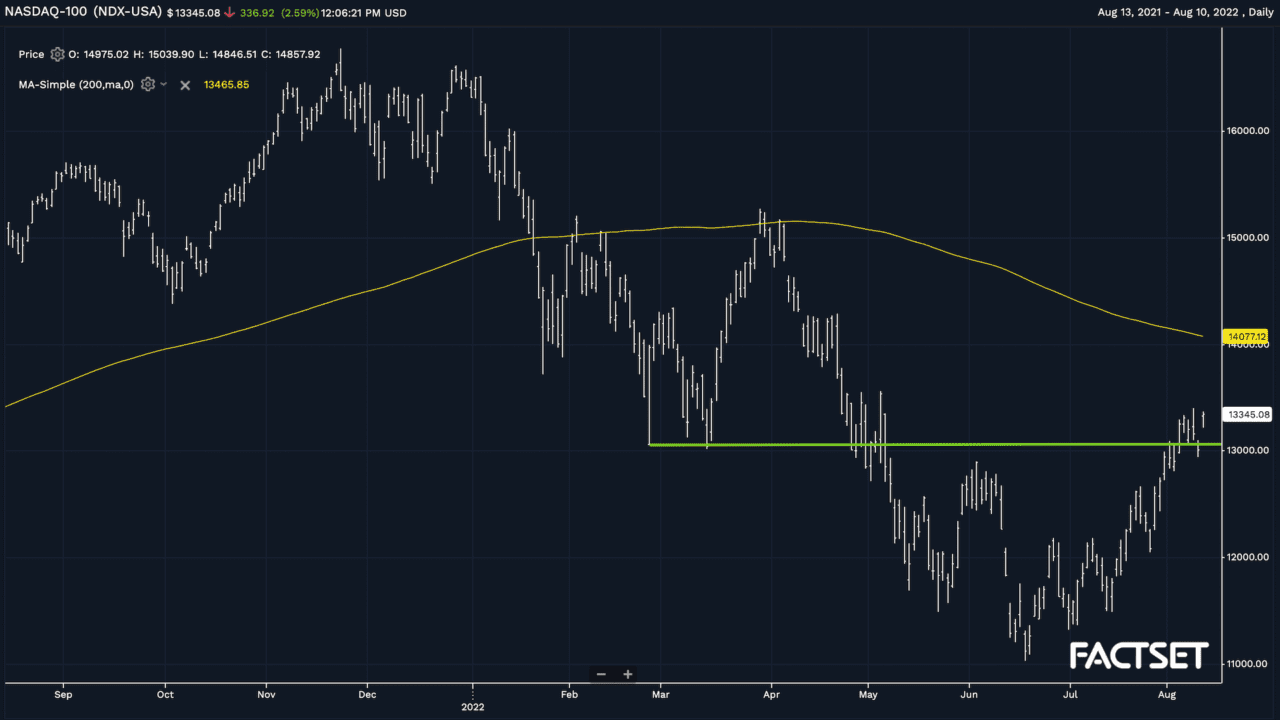This screenshot has height=720, width=1280.
Task: Open MA-Simple indicator settings gear
Action: pos(148,85)
